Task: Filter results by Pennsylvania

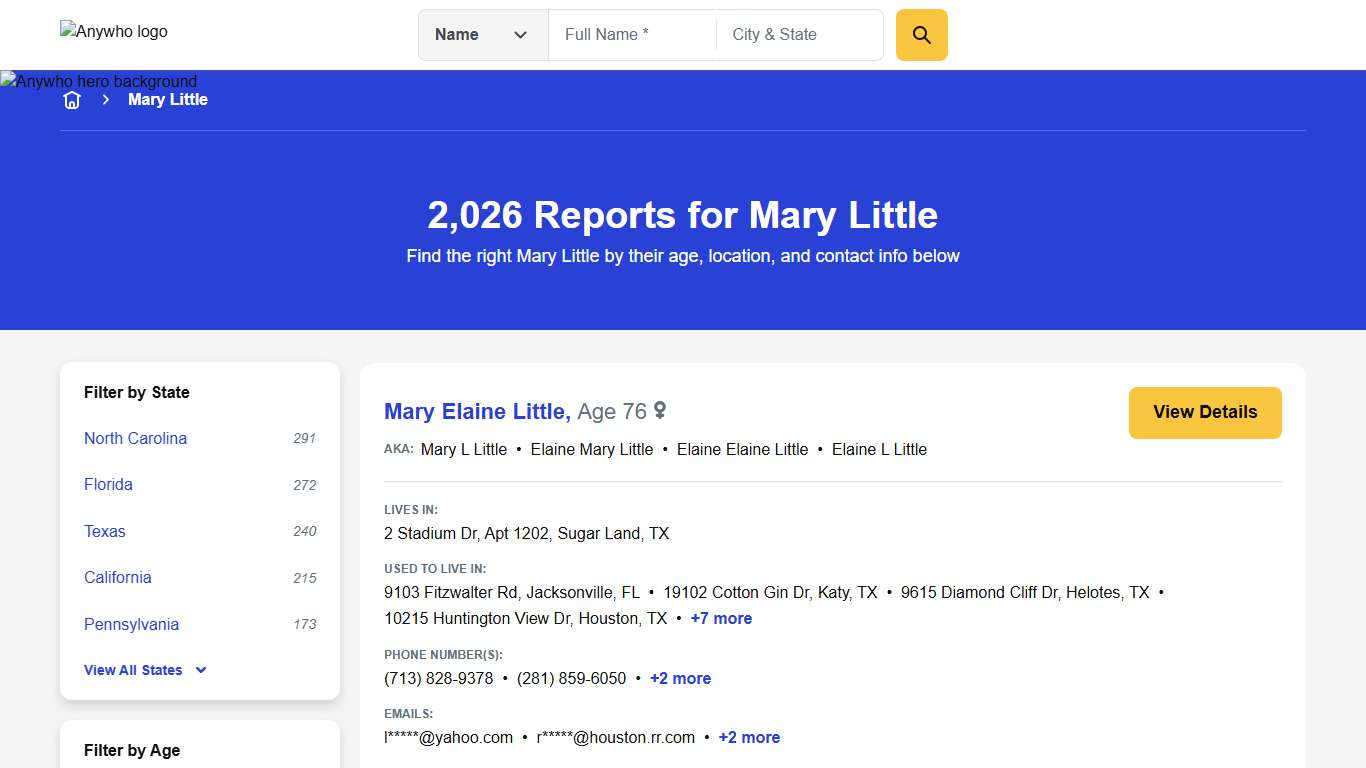Action: click(x=131, y=624)
